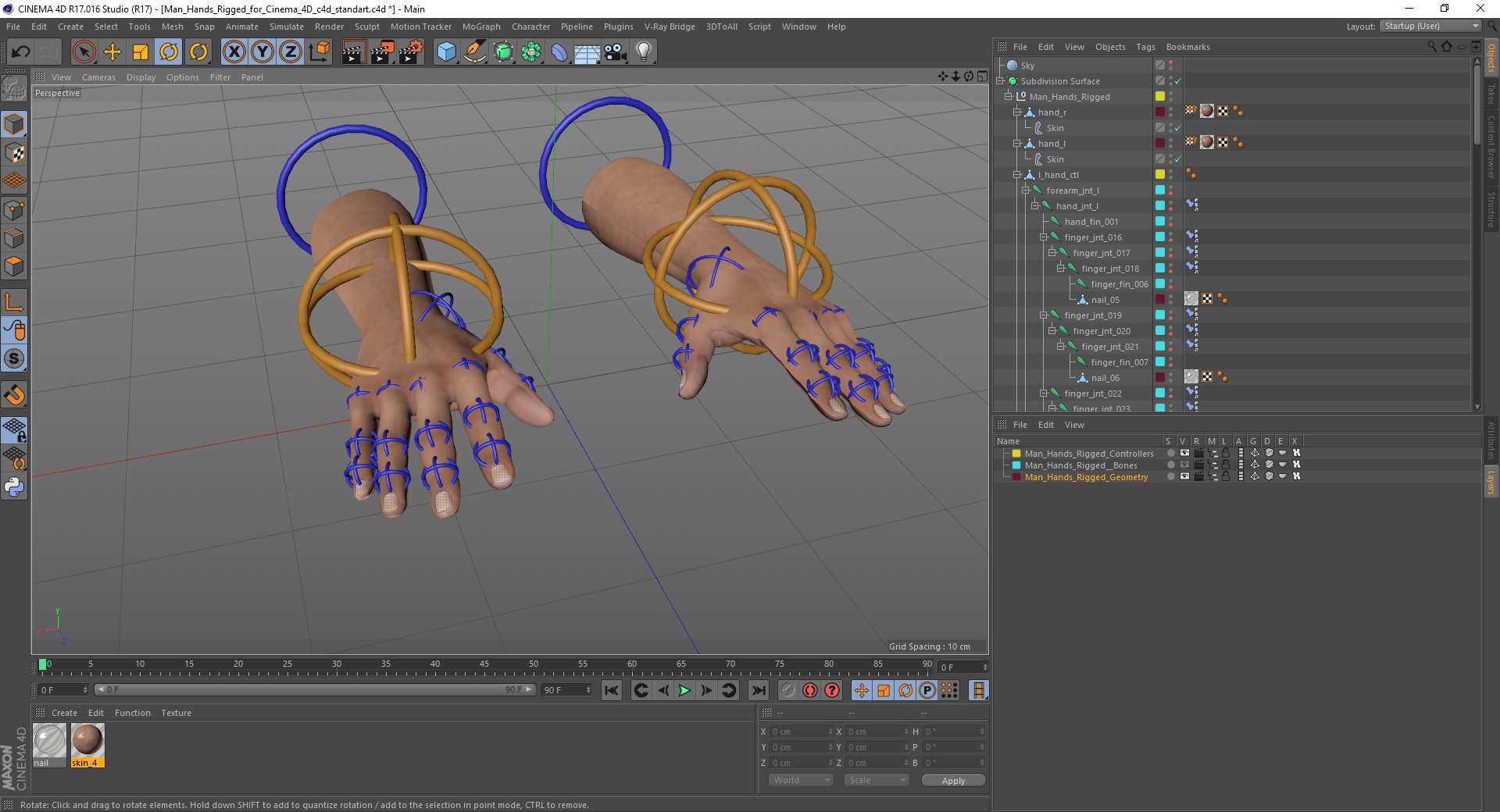Open the Spline Pen tool
1500x812 pixels.
pyautogui.click(x=474, y=52)
